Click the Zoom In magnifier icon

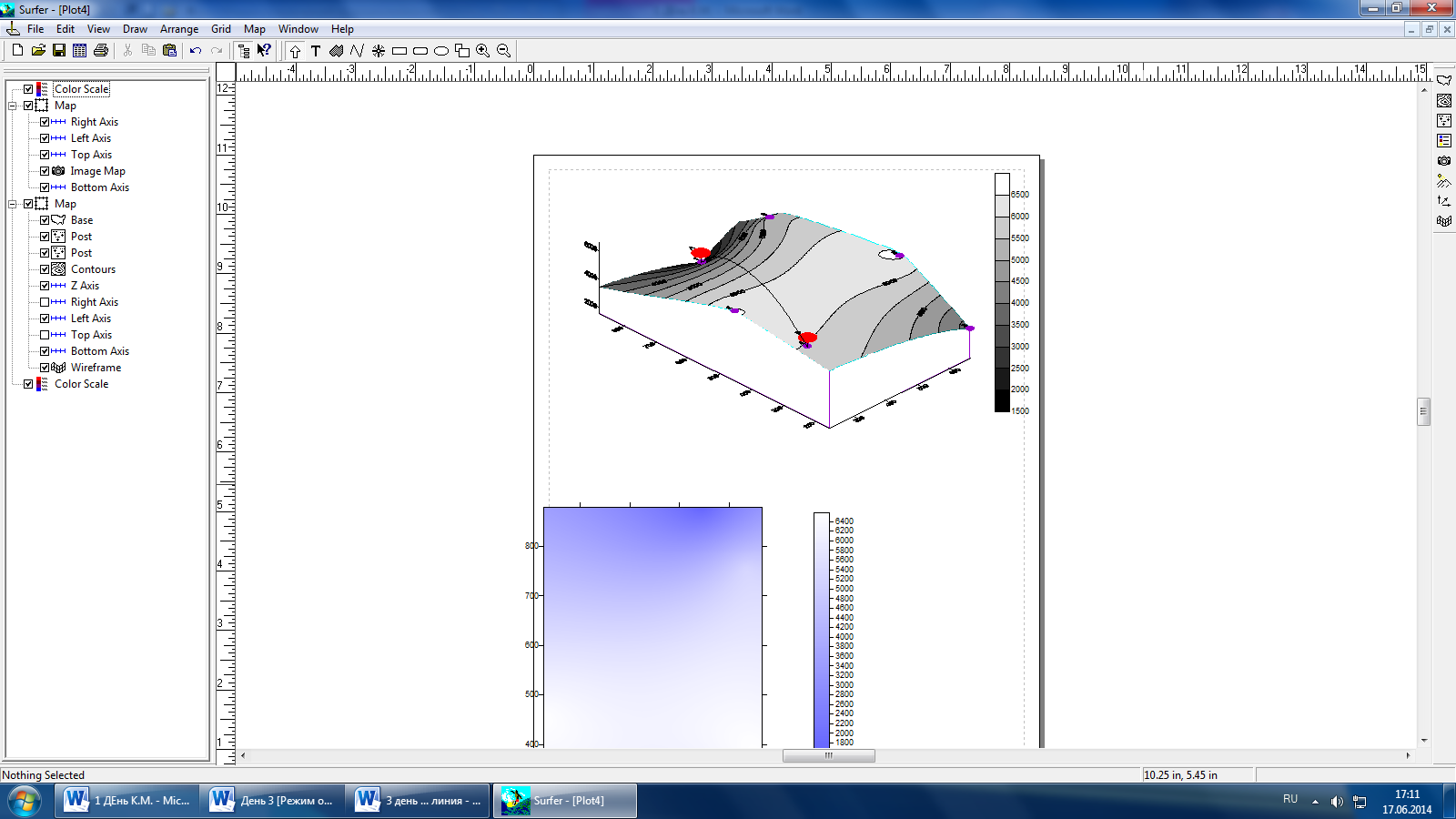point(483,51)
